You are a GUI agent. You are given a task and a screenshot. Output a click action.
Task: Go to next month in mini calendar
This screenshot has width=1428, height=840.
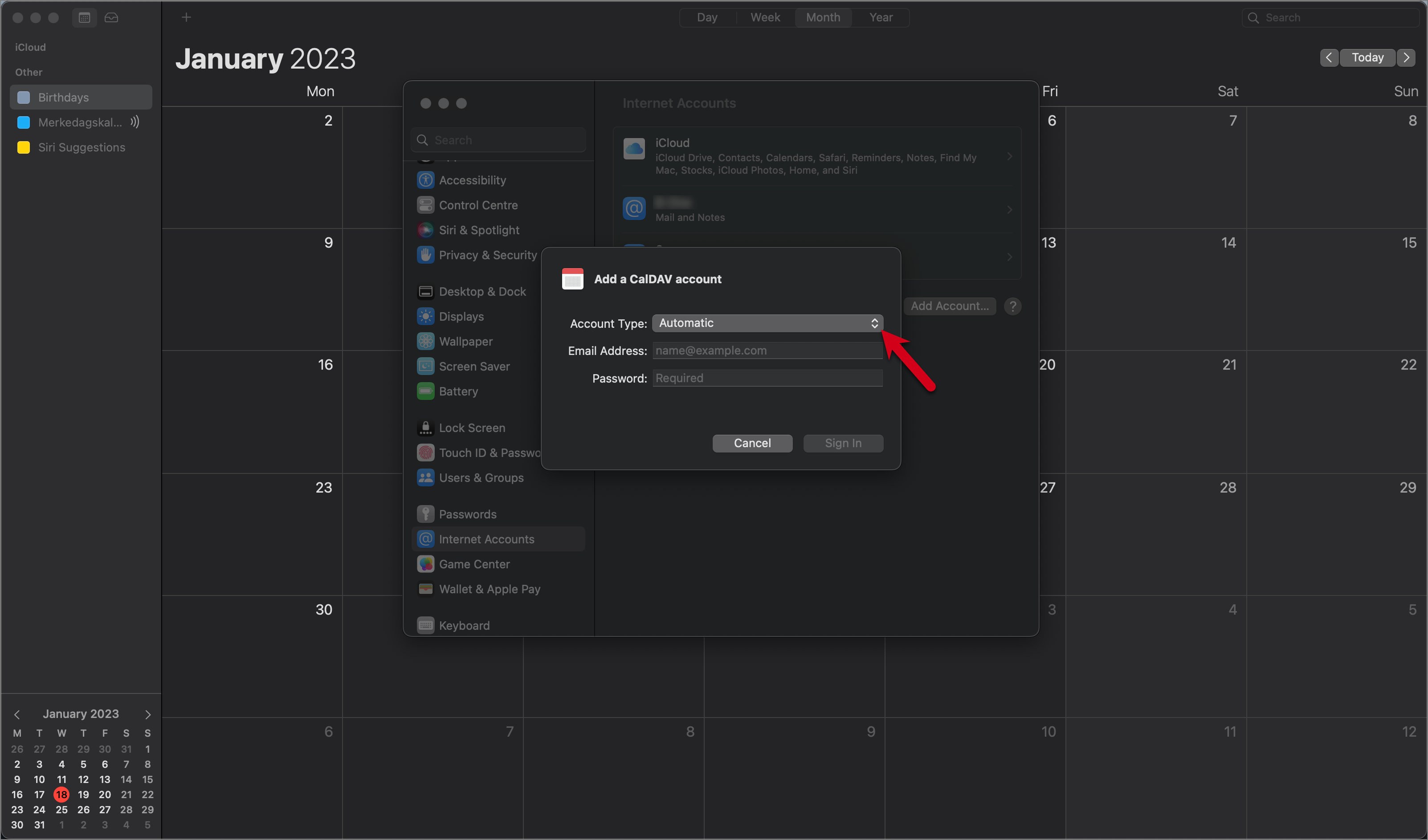coord(148,714)
